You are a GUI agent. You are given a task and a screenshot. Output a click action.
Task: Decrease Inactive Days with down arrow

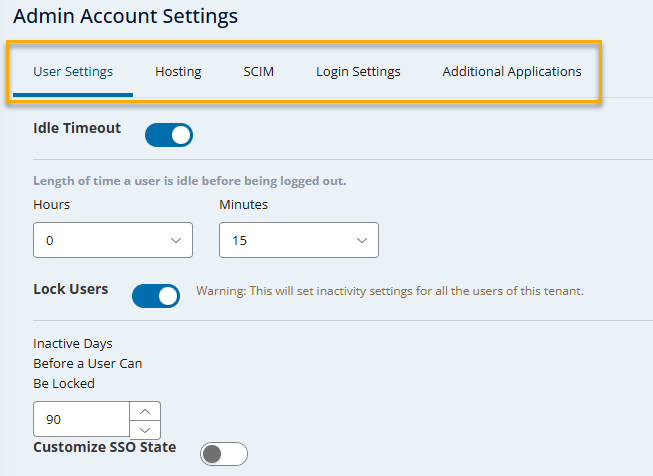pyautogui.click(x=145, y=429)
